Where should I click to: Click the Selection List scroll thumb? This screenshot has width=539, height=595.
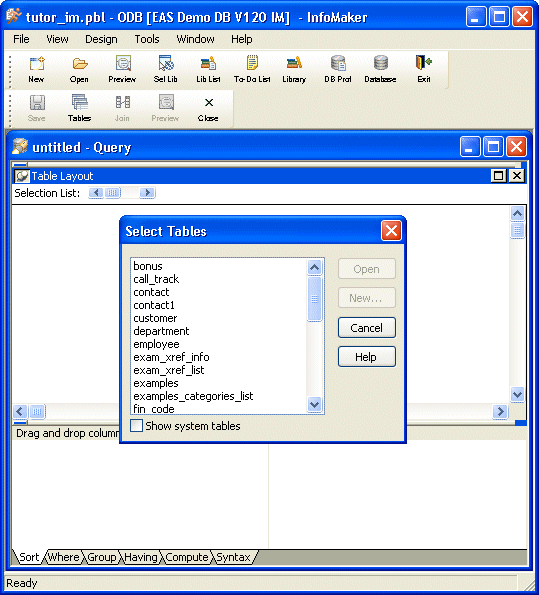(x=113, y=192)
